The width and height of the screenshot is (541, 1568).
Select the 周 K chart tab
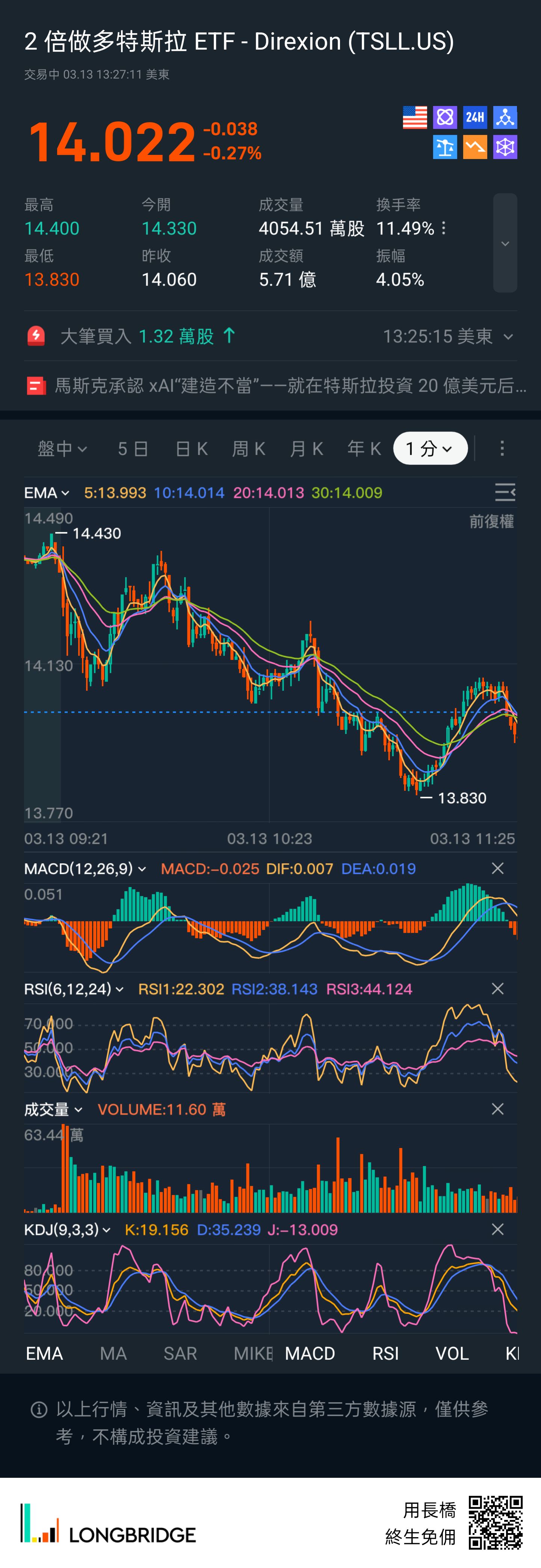pyautogui.click(x=248, y=449)
